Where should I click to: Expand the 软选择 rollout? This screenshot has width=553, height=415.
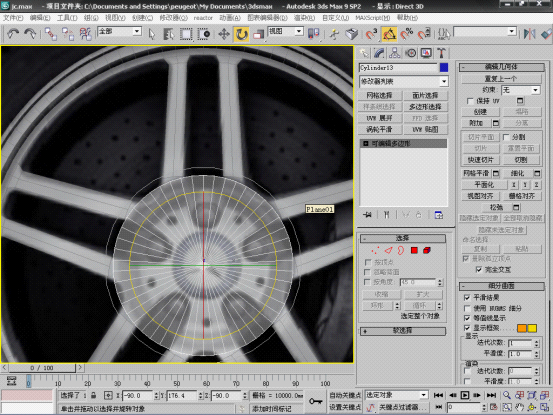tap(403, 331)
